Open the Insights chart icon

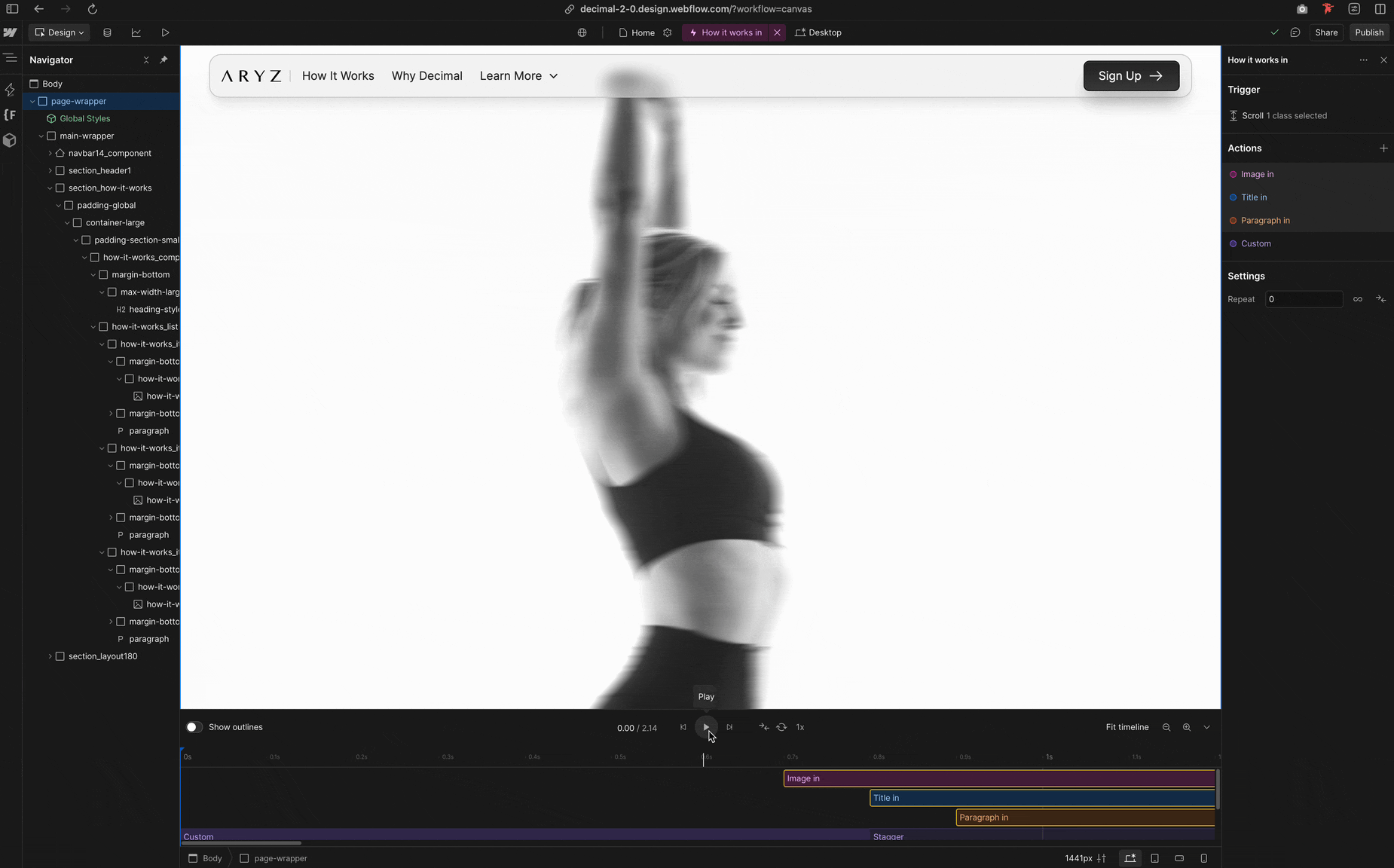coord(136,32)
